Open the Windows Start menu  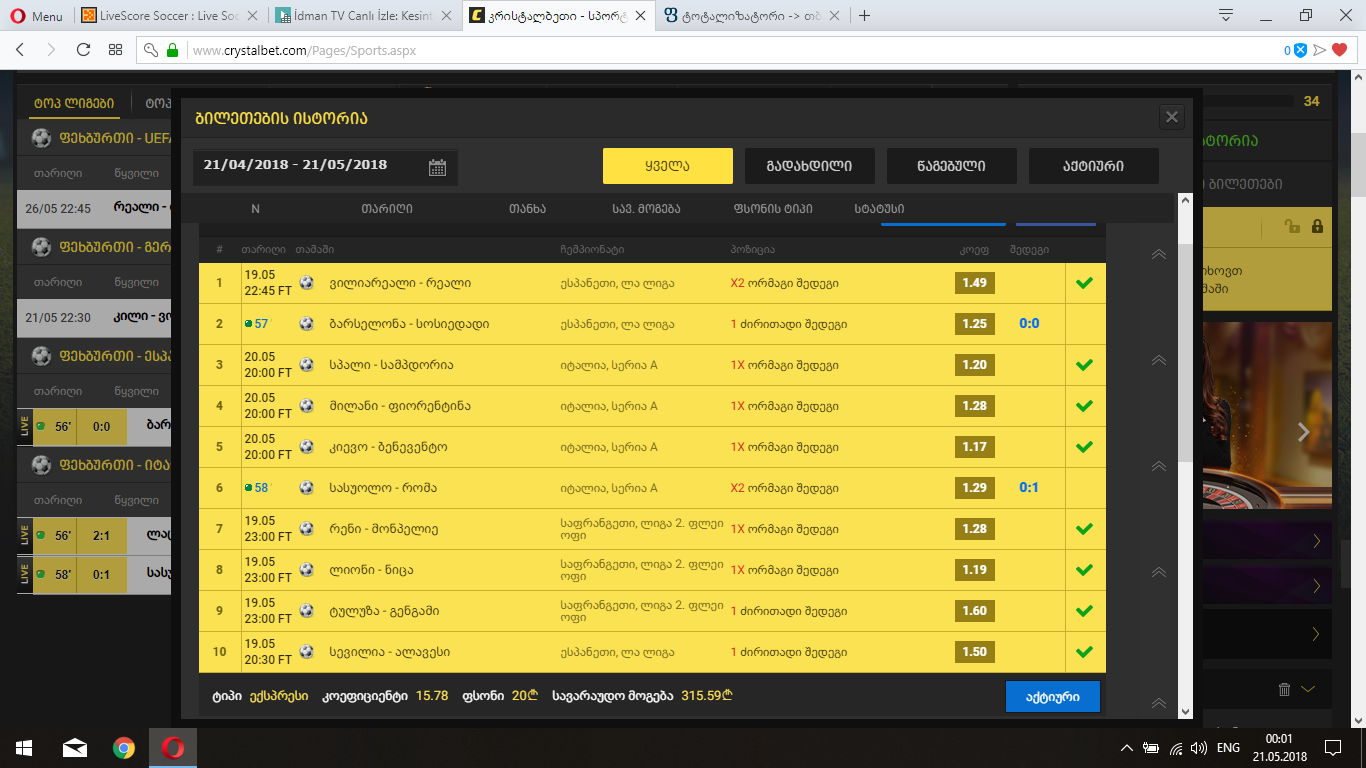point(24,747)
